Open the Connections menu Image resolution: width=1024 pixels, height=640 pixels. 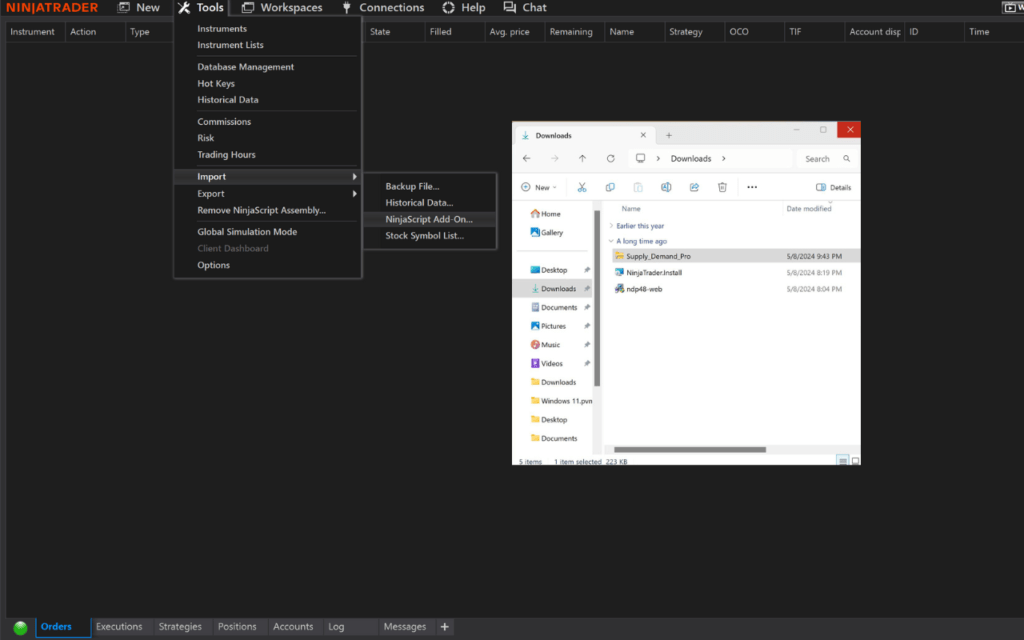point(383,8)
